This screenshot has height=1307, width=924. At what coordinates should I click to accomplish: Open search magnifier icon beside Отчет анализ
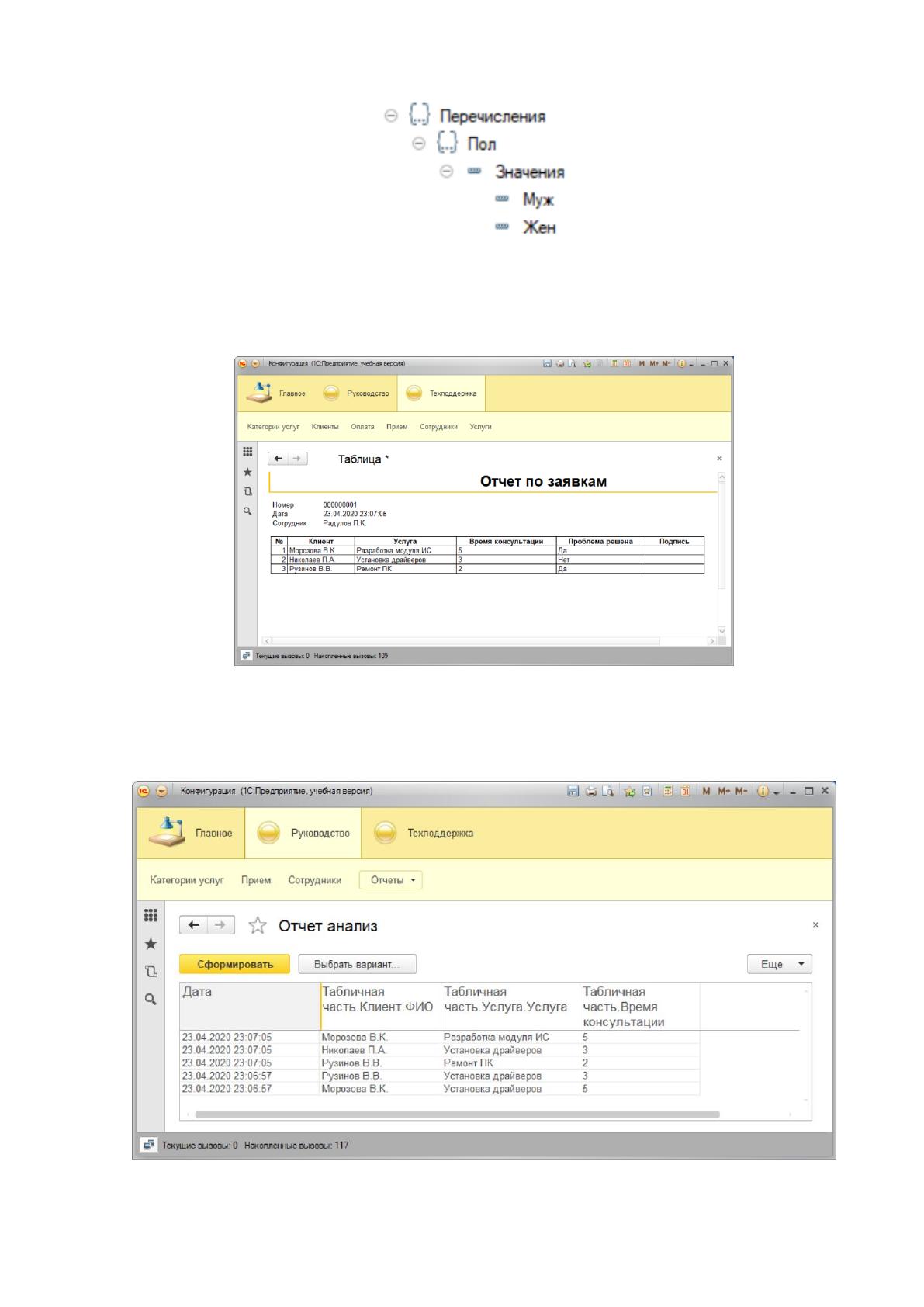(x=151, y=999)
